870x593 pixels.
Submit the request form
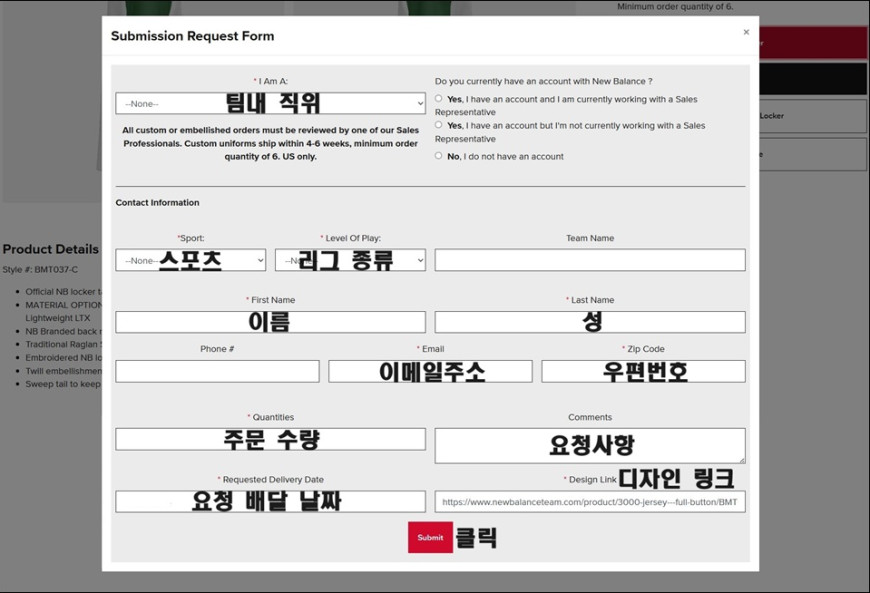click(x=430, y=537)
